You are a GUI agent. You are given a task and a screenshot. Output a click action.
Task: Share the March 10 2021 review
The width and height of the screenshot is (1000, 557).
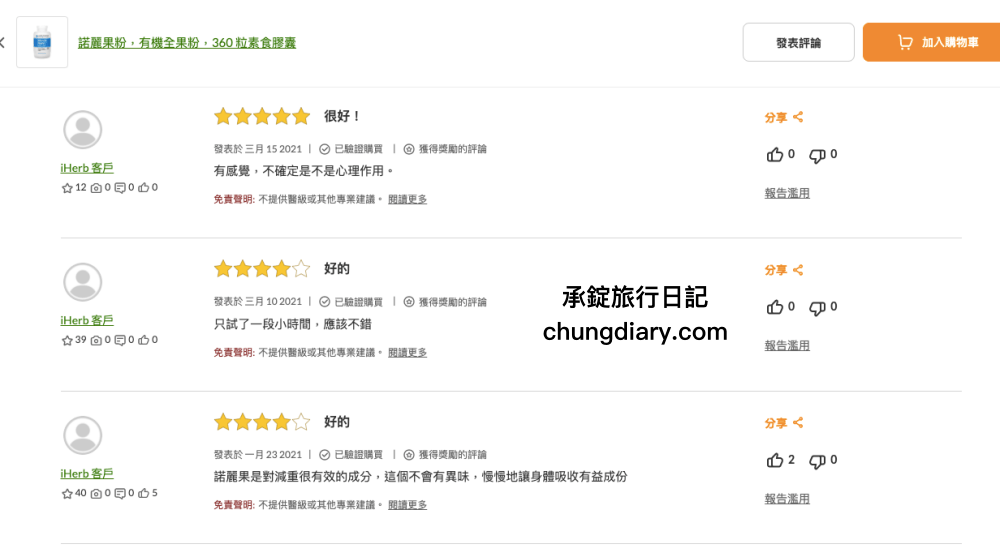click(784, 270)
